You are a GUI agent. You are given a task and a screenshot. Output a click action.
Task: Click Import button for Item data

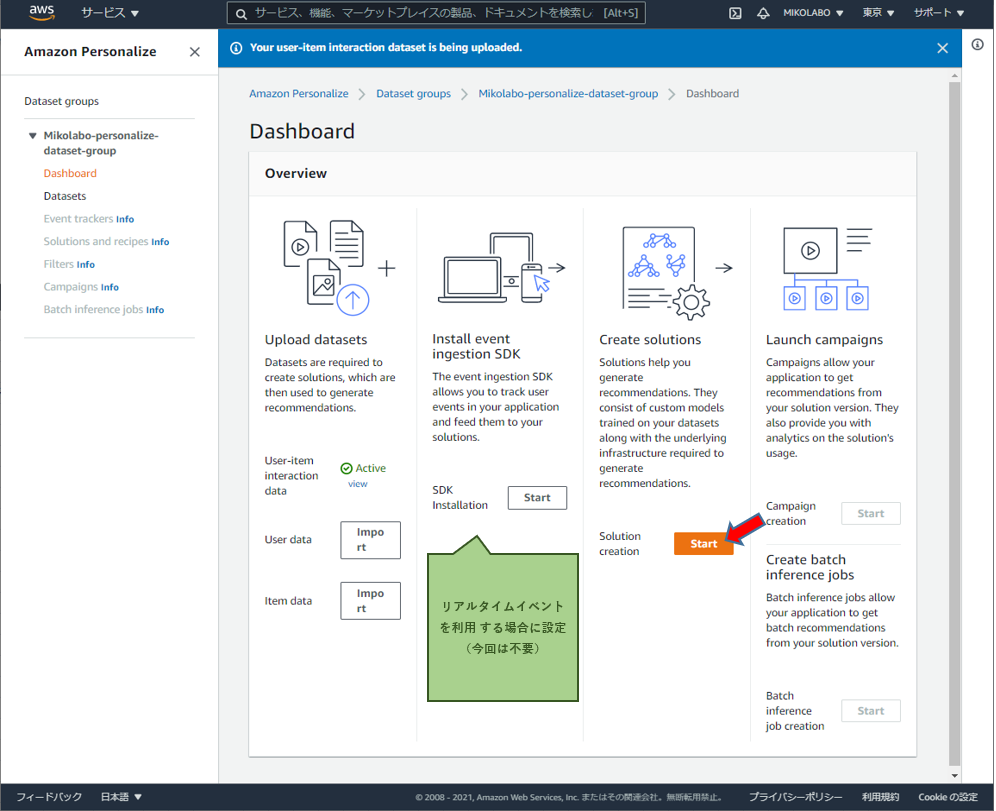(370, 601)
